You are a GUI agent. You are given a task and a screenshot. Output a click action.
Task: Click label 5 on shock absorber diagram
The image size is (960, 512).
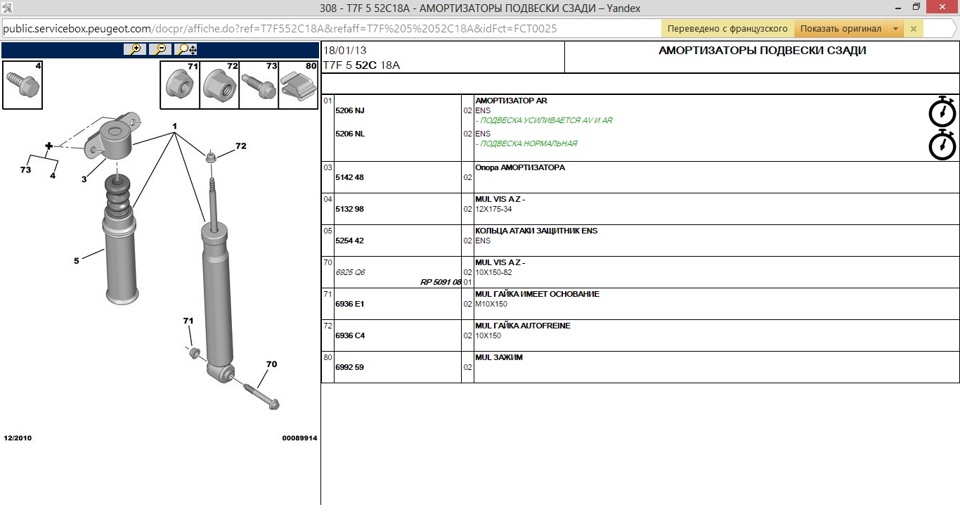click(x=75, y=262)
